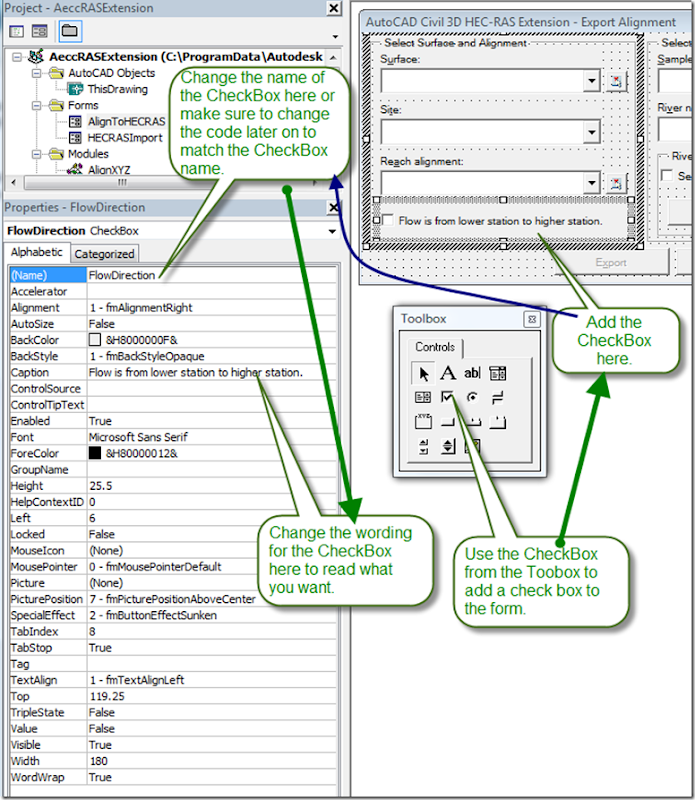Click the Alignment value fmAlignmentRight
The image size is (695, 800).
pyautogui.click(x=141, y=308)
